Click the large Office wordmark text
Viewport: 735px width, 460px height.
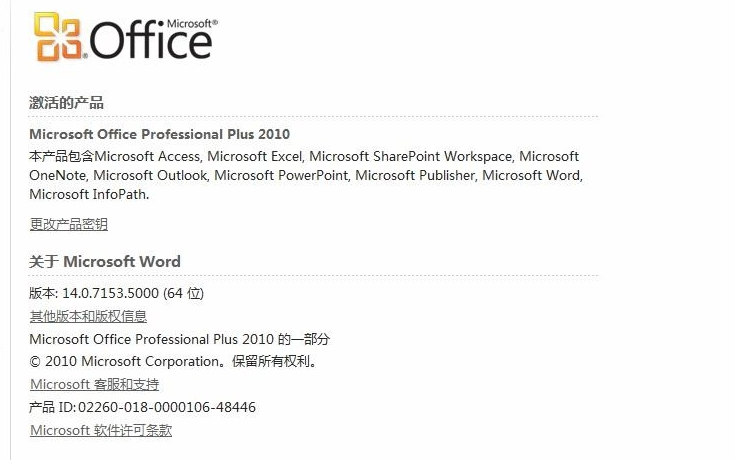tap(152, 41)
